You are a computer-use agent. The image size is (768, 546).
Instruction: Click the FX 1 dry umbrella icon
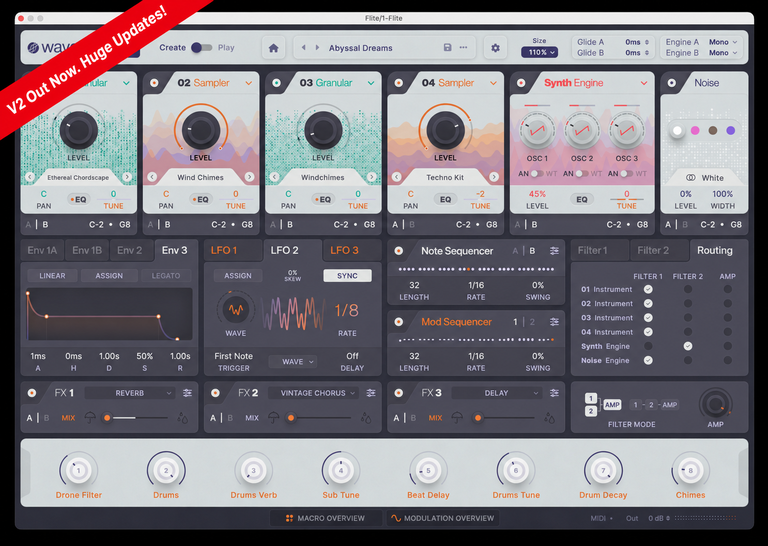click(x=90, y=418)
